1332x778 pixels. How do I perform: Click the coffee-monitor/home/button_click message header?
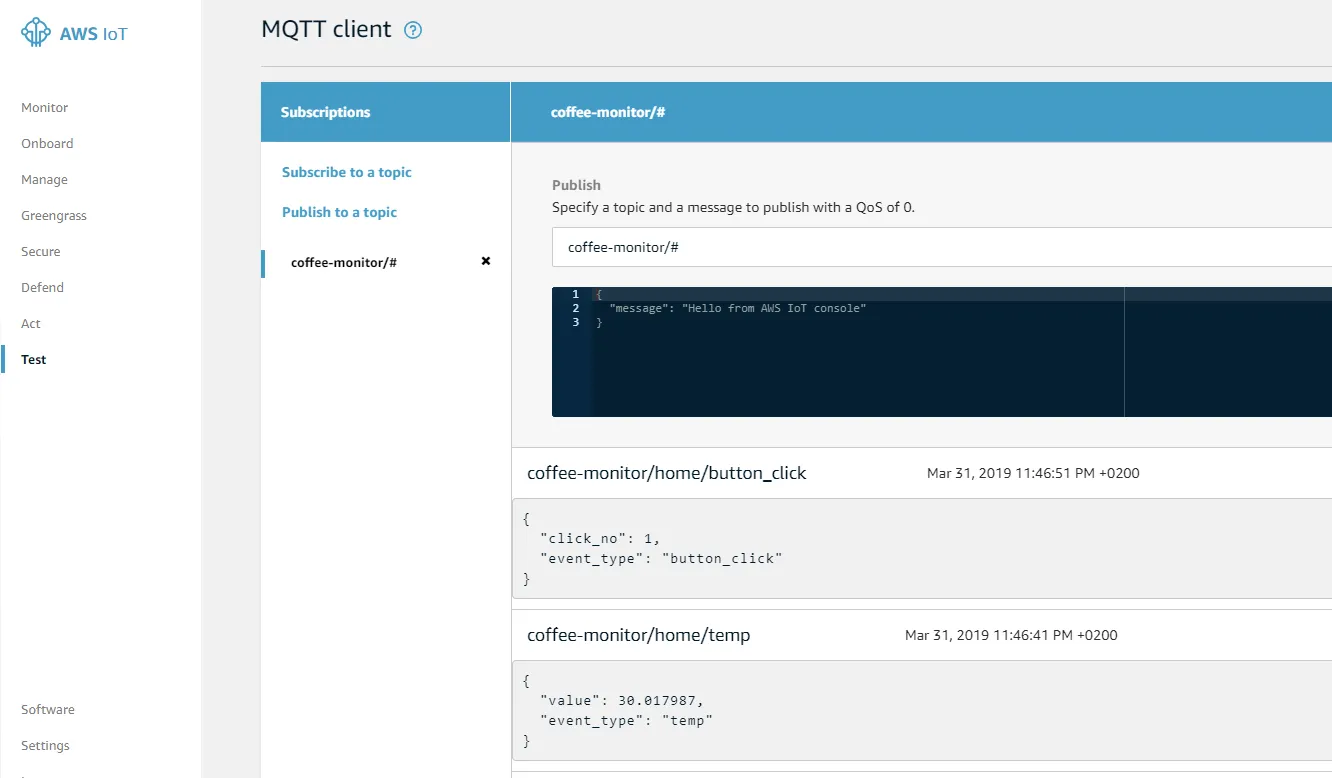(x=667, y=472)
